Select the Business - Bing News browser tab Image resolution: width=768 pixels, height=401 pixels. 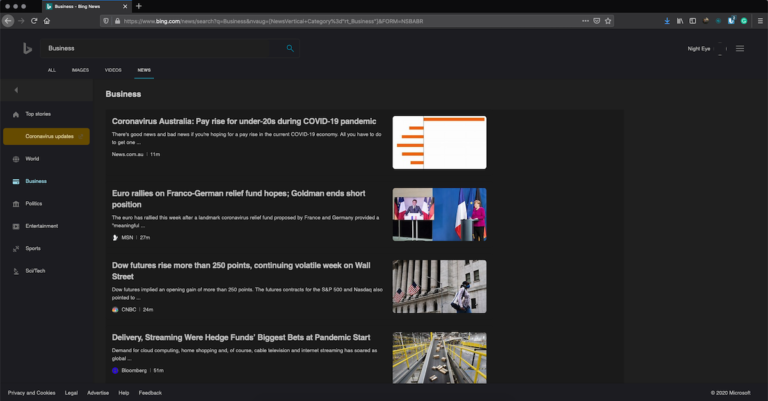pos(86,6)
